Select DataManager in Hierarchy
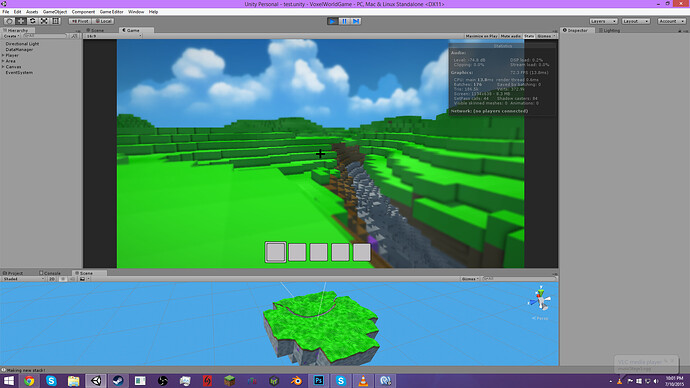 [19, 50]
